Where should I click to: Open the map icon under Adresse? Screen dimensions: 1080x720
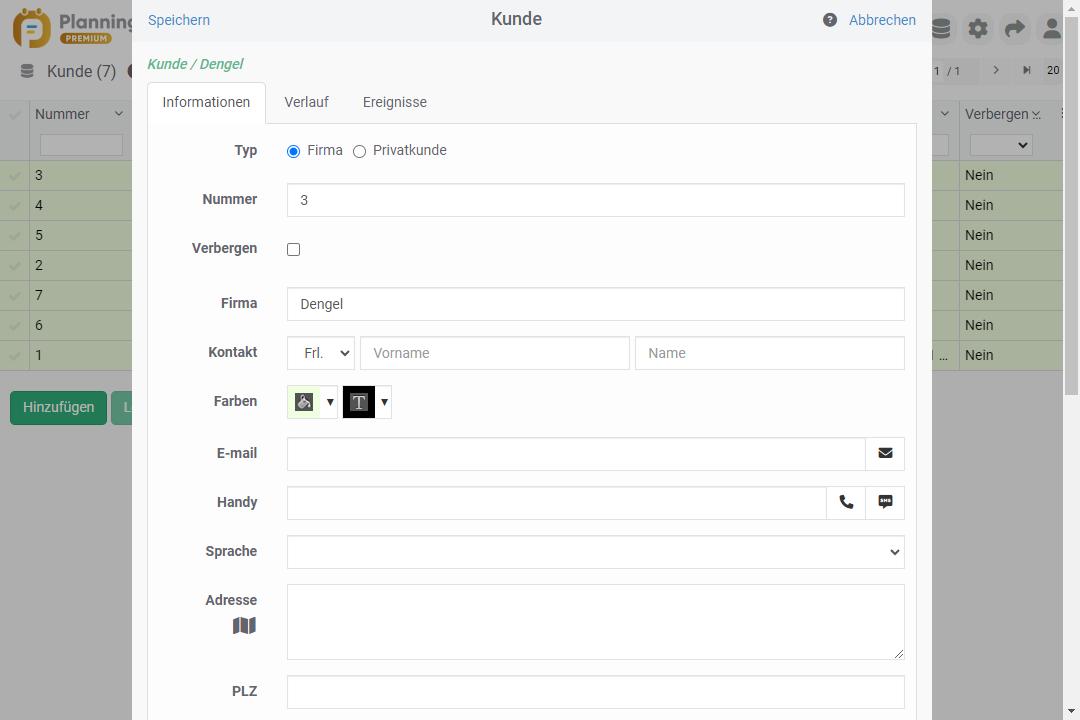pos(244,626)
